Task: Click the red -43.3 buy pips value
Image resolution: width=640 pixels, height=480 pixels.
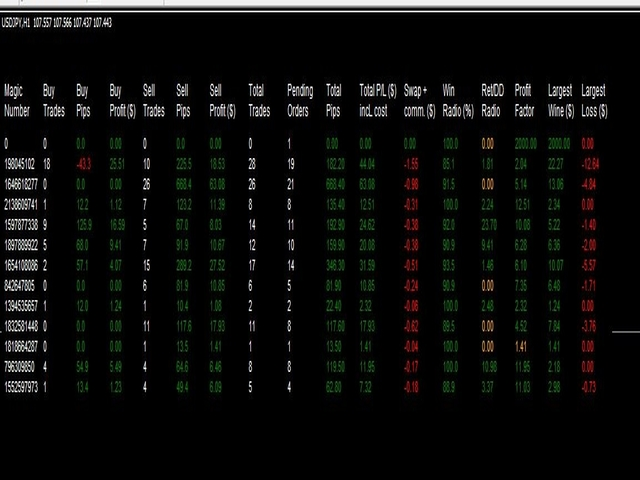Action: pos(84,164)
